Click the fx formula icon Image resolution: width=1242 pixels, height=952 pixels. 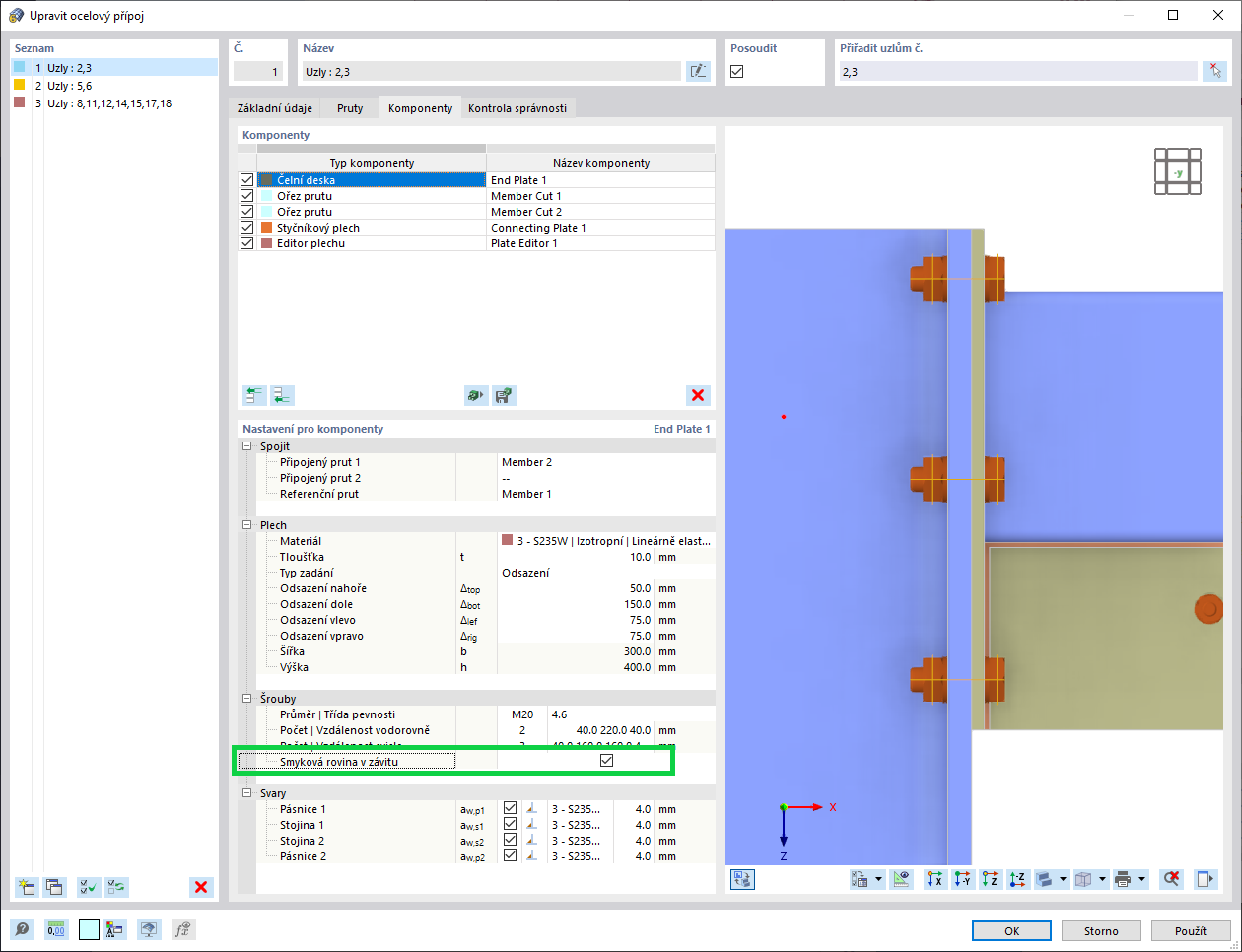182,929
